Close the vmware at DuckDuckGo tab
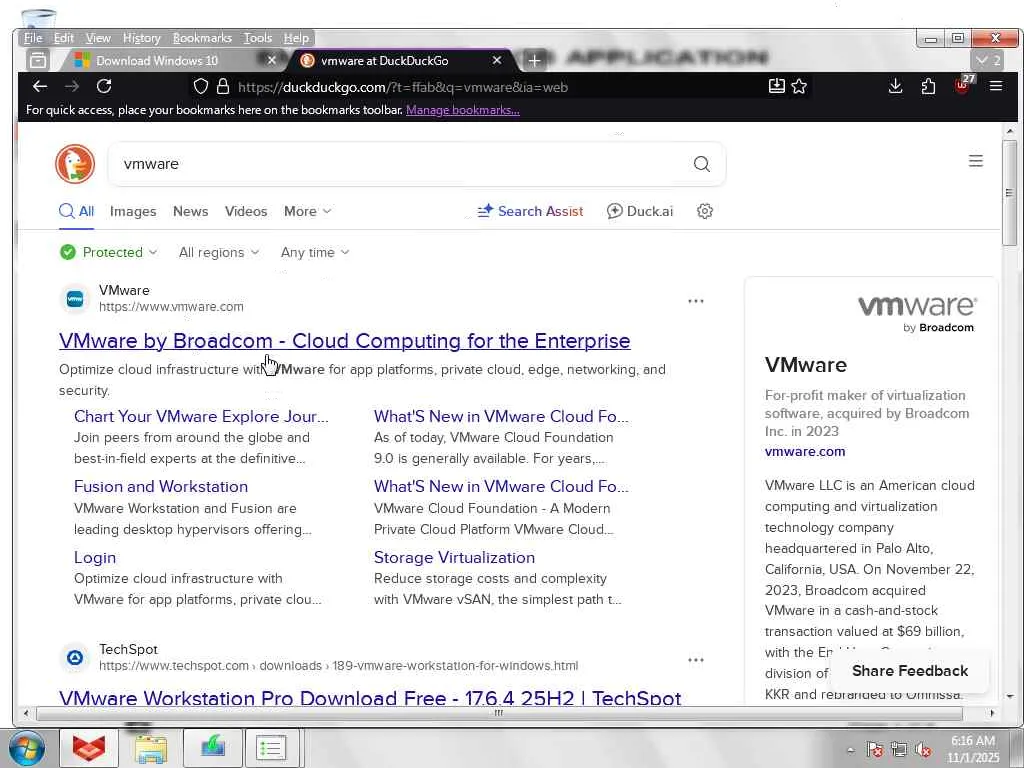Image resolution: width=1024 pixels, height=768 pixels. pyautogui.click(x=496, y=60)
